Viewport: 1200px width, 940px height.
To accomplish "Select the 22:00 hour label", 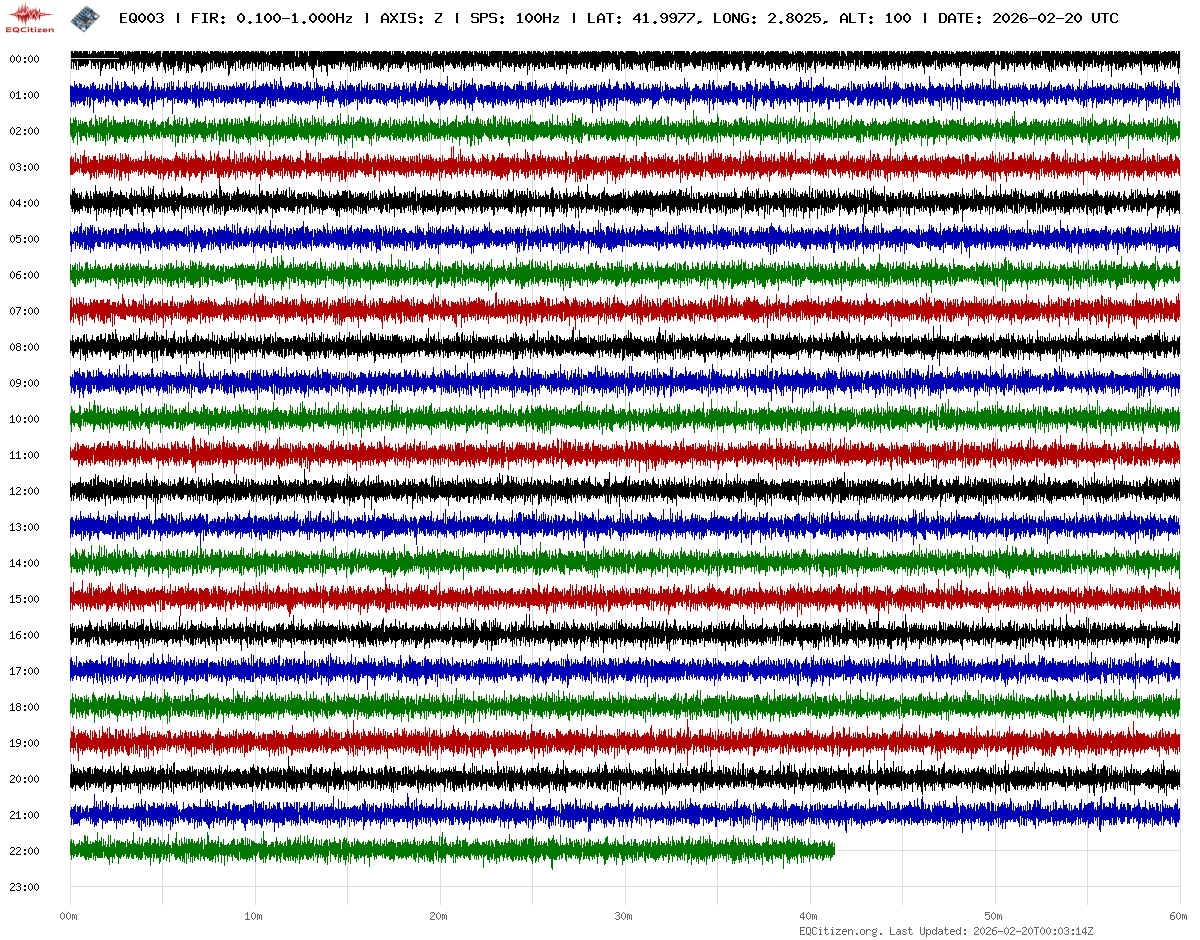I will tap(24, 851).
